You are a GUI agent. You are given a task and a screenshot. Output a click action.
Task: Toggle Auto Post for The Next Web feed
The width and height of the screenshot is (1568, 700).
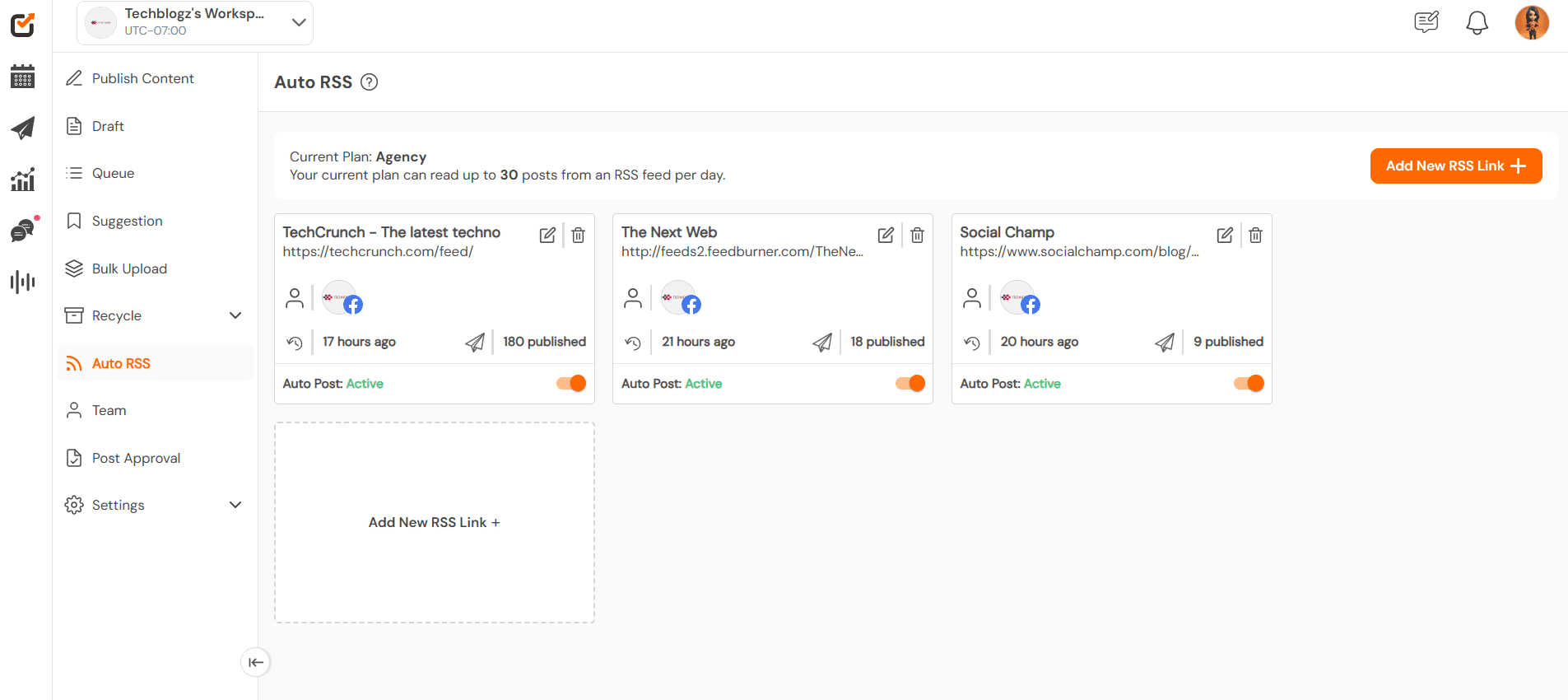[910, 383]
